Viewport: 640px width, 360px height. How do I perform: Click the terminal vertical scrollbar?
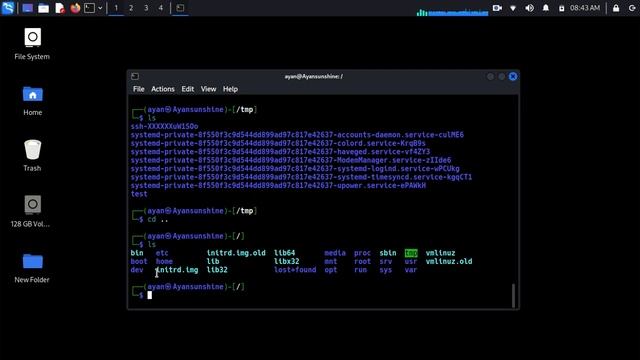(513, 296)
